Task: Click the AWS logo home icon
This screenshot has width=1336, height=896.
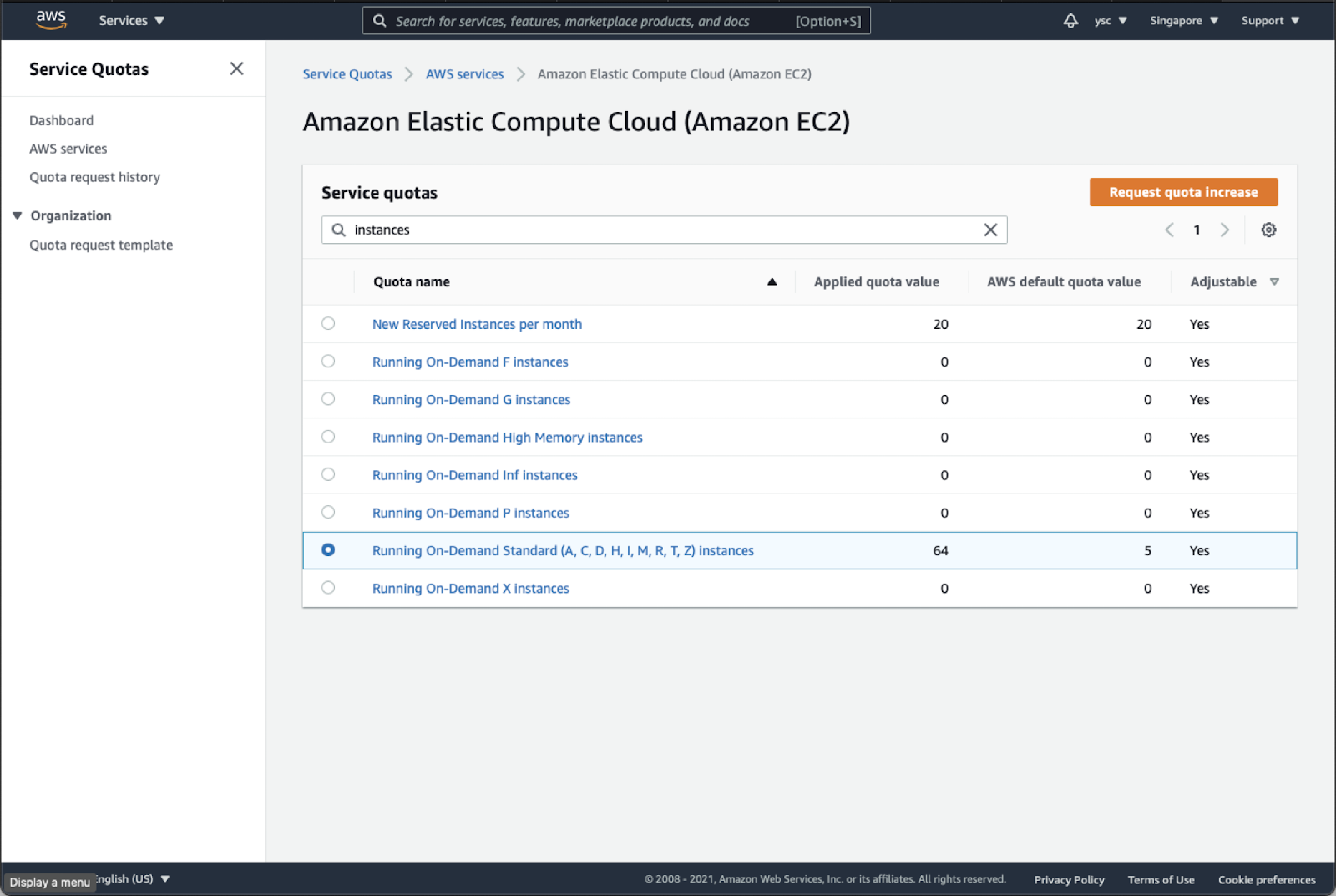Action: pos(51,20)
